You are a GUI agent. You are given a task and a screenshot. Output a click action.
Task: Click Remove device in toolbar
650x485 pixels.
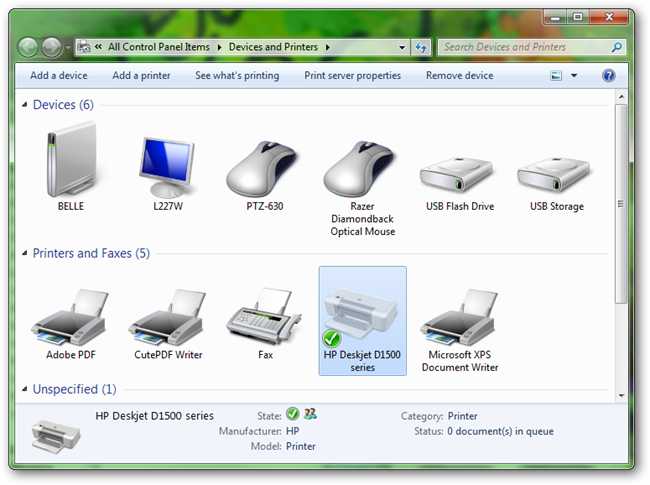pos(459,76)
